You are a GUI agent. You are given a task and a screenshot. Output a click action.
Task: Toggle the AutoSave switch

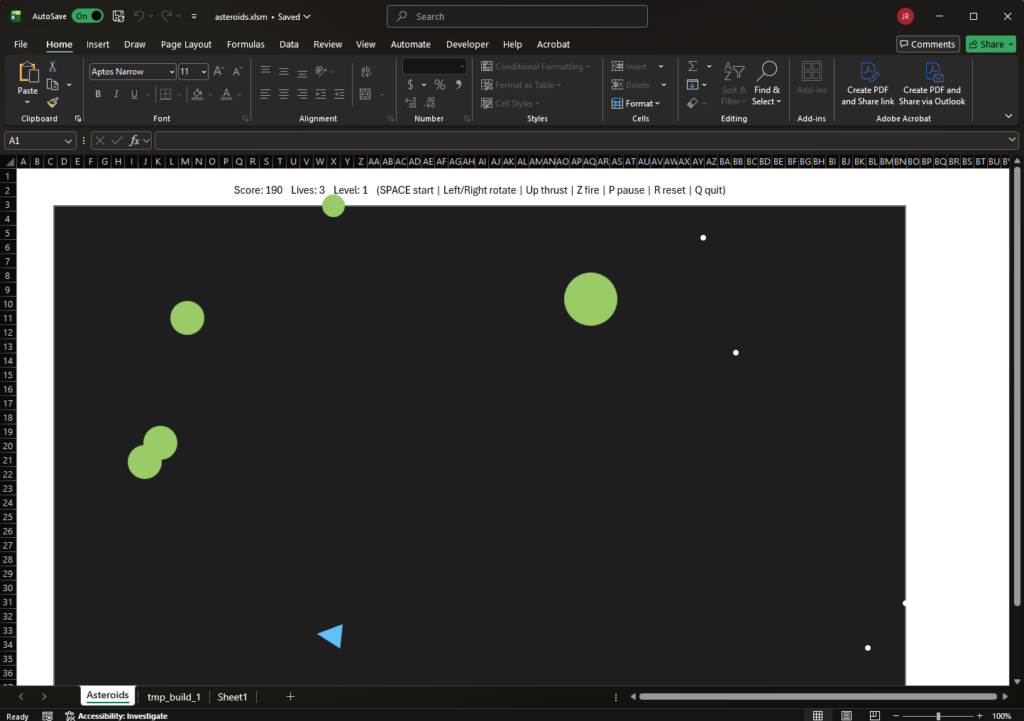click(88, 16)
